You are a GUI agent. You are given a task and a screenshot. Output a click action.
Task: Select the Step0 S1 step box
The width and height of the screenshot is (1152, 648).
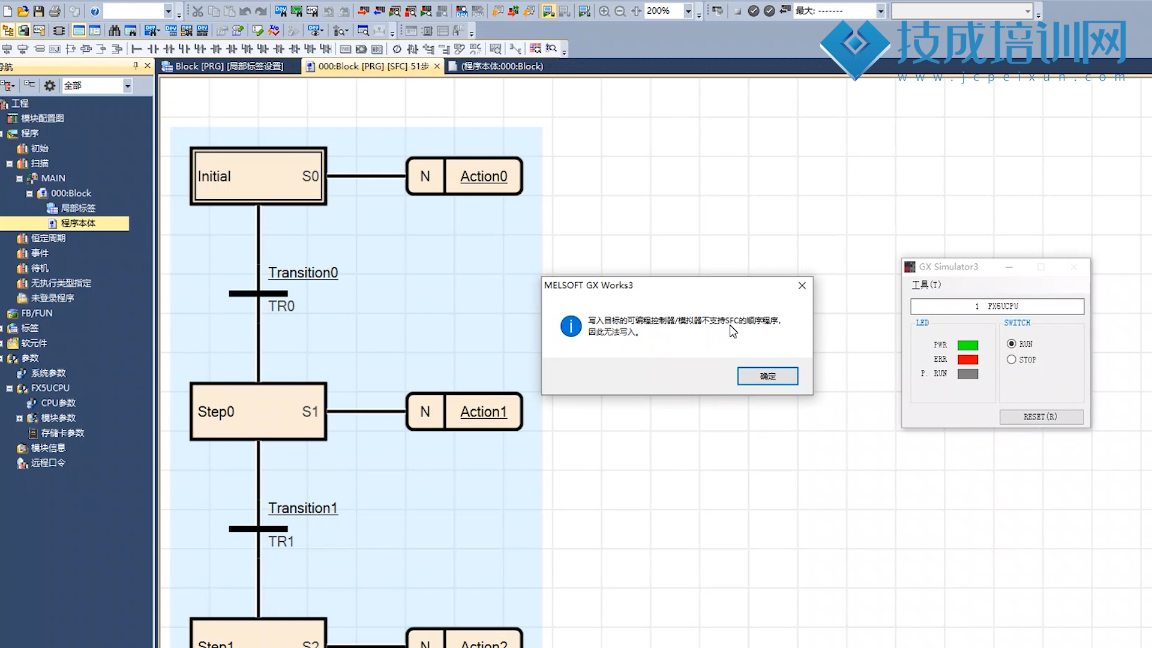coord(259,411)
